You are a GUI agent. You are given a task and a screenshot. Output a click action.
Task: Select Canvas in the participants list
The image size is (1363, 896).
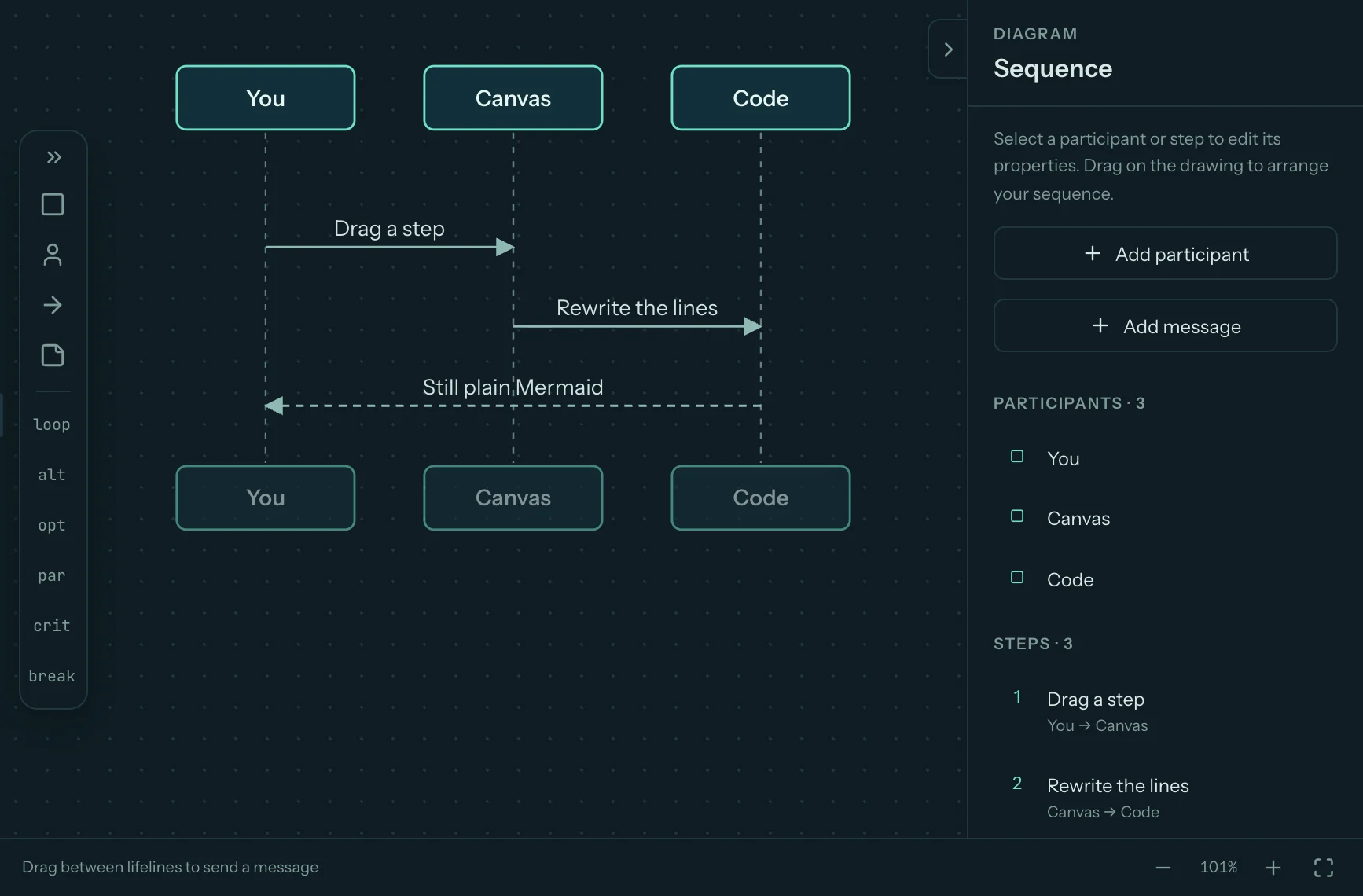tap(1165, 518)
